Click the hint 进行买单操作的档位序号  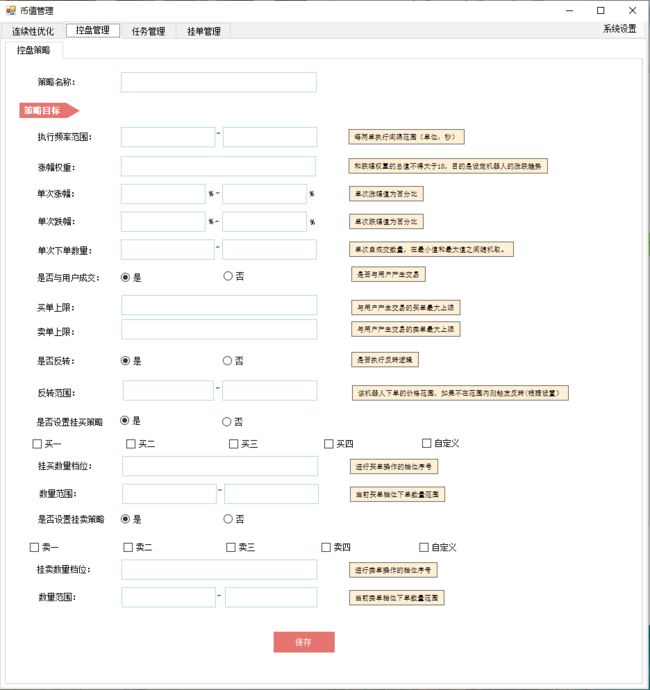394,466
